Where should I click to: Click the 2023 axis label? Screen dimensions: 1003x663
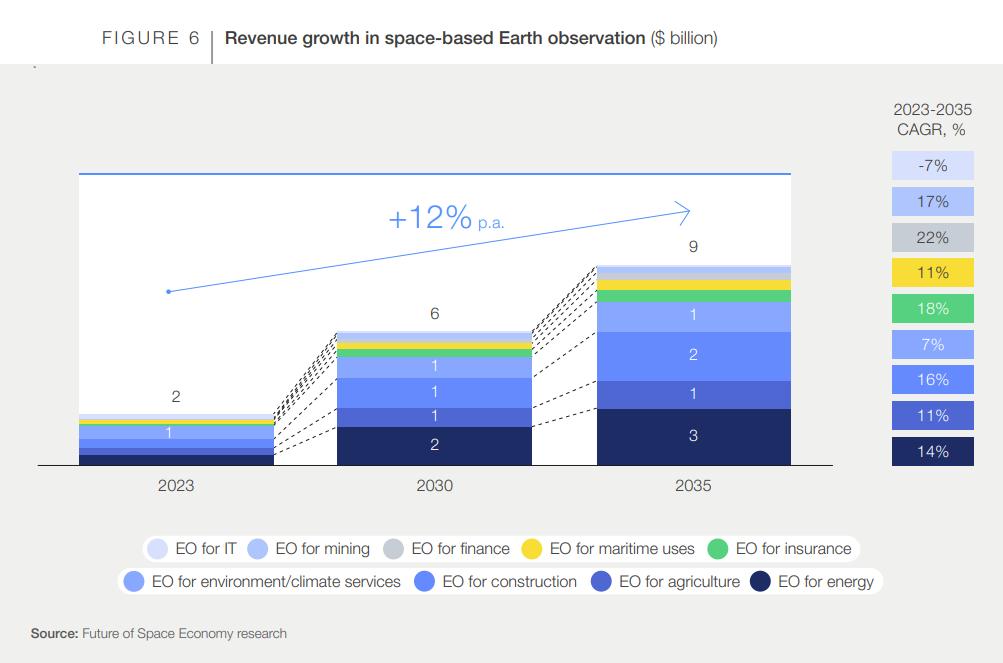176,486
